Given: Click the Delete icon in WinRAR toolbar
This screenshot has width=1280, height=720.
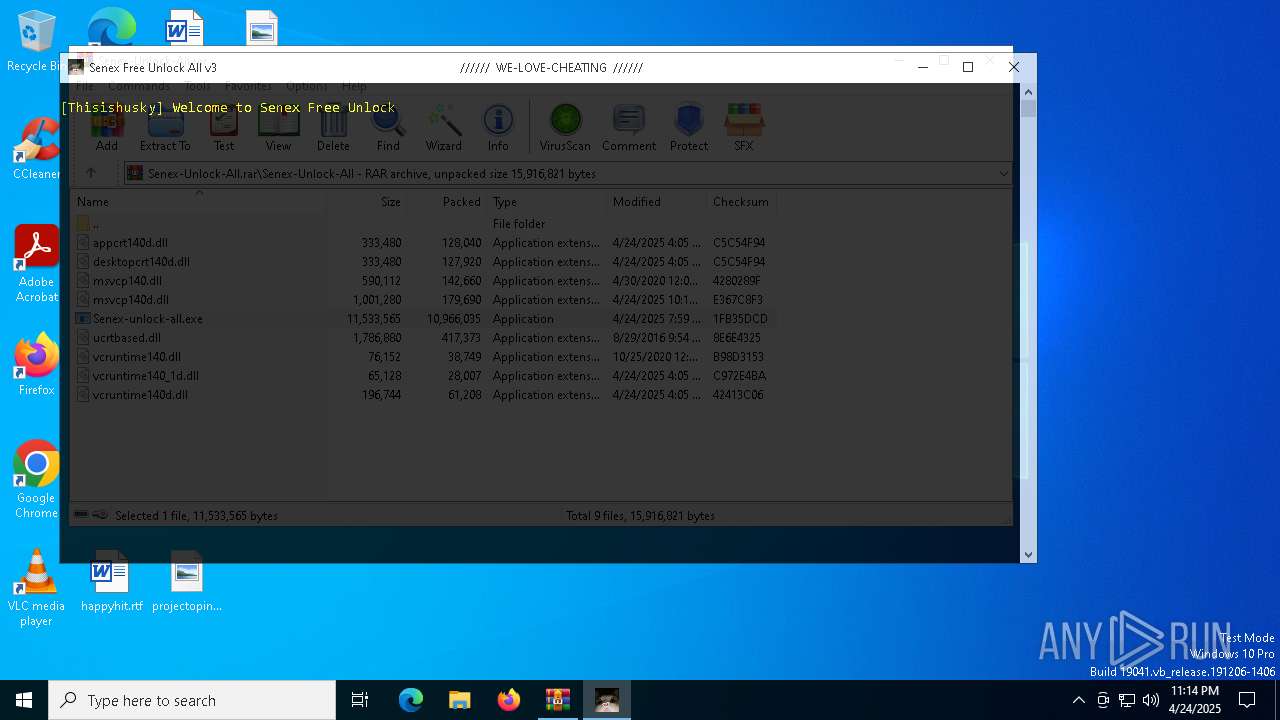Looking at the screenshot, I should tap(333, 128).
